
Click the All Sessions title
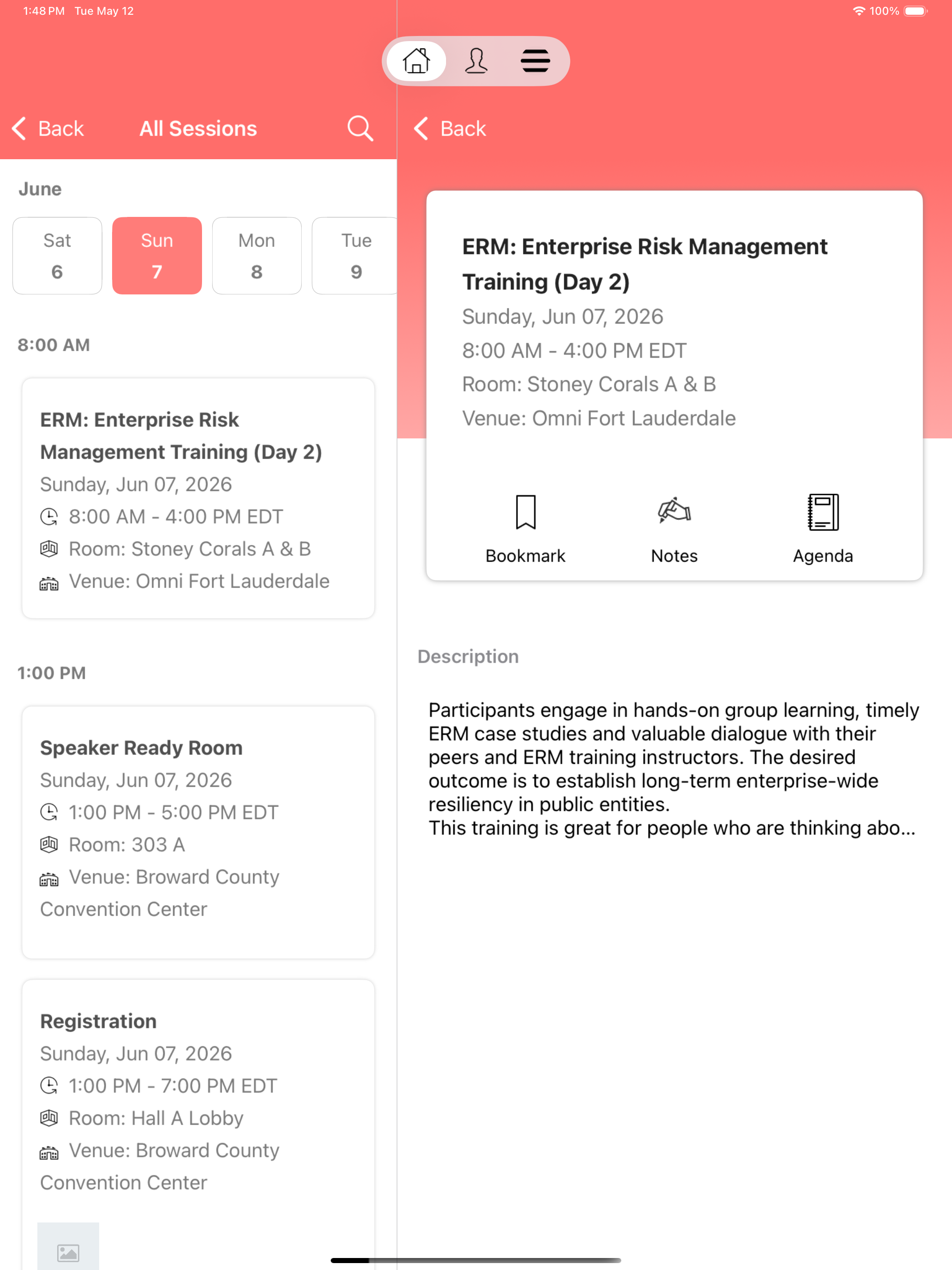tap(198, 129)
